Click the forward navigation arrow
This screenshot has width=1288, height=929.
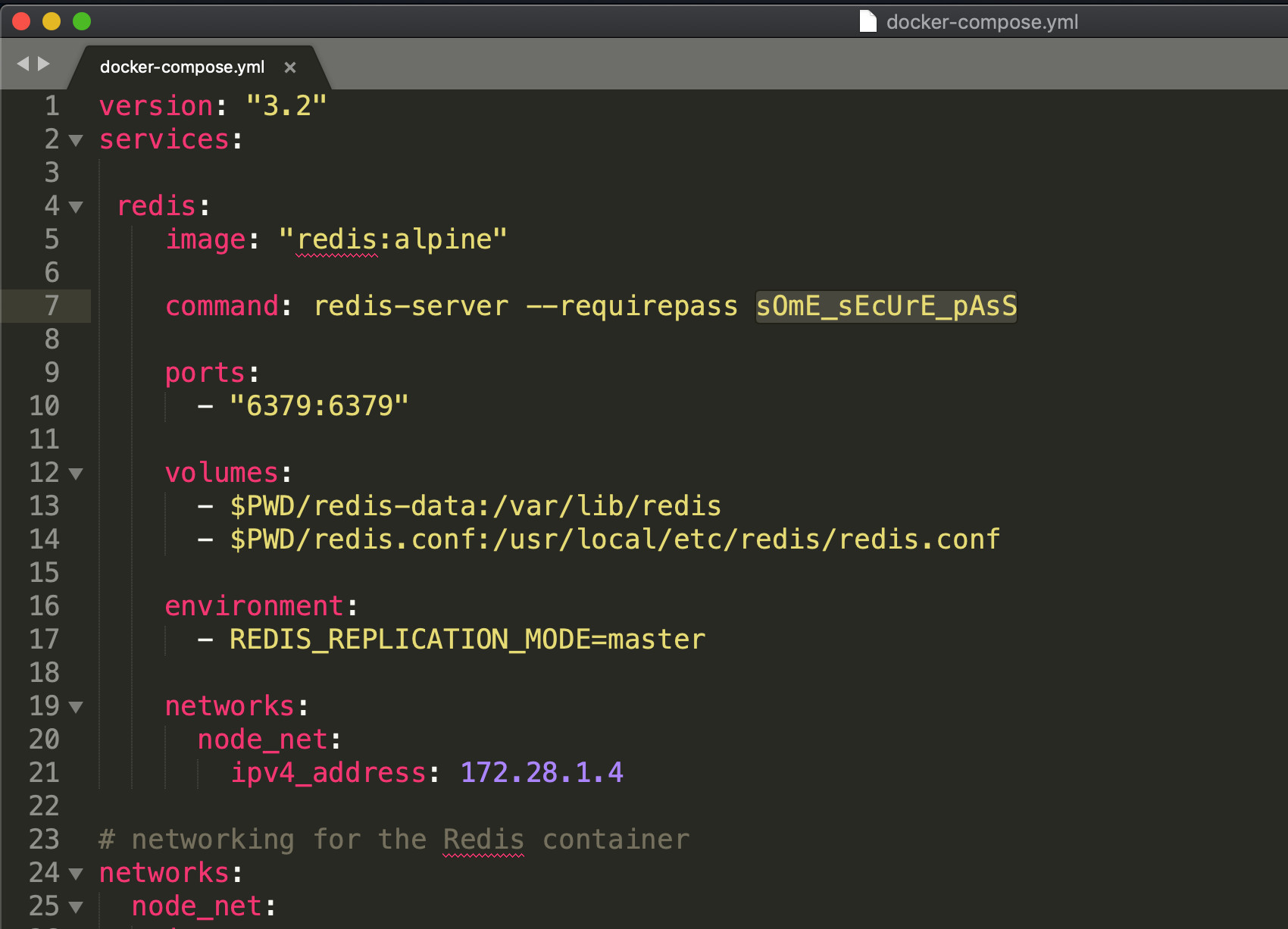pos(44,64)
